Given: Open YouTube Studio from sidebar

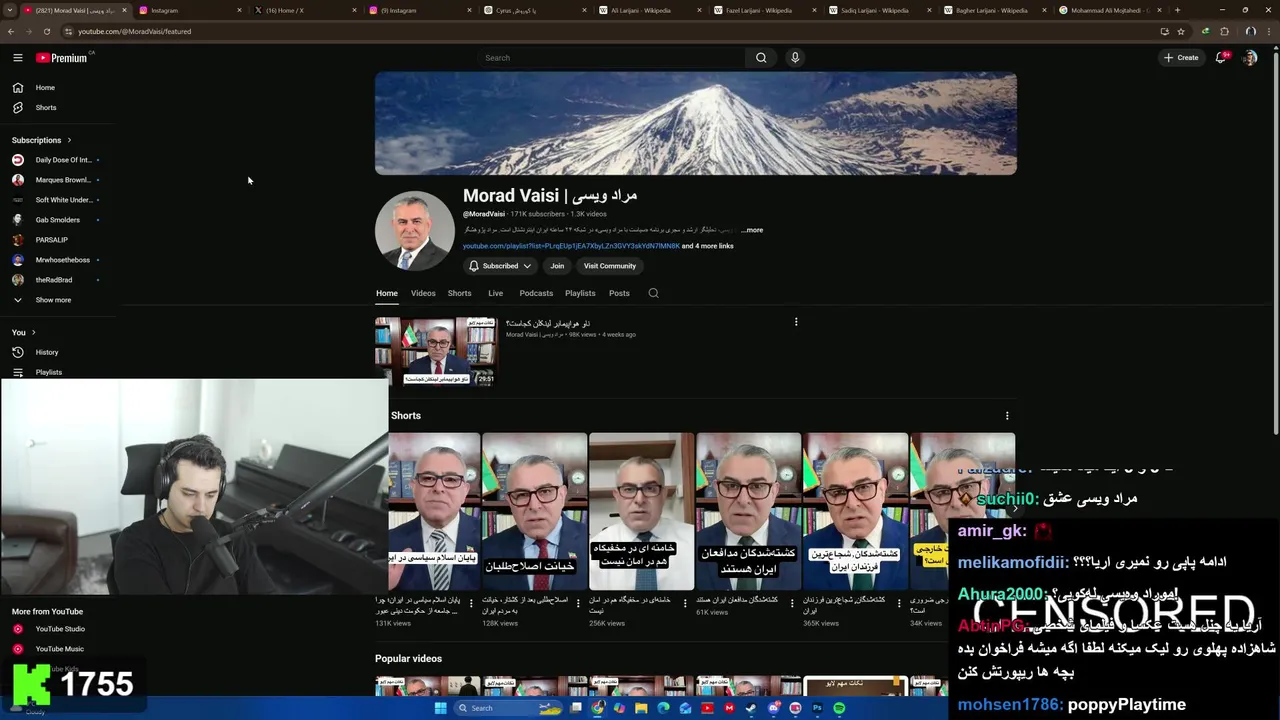Looking at the screenshot, I should [x=60, y=629].
